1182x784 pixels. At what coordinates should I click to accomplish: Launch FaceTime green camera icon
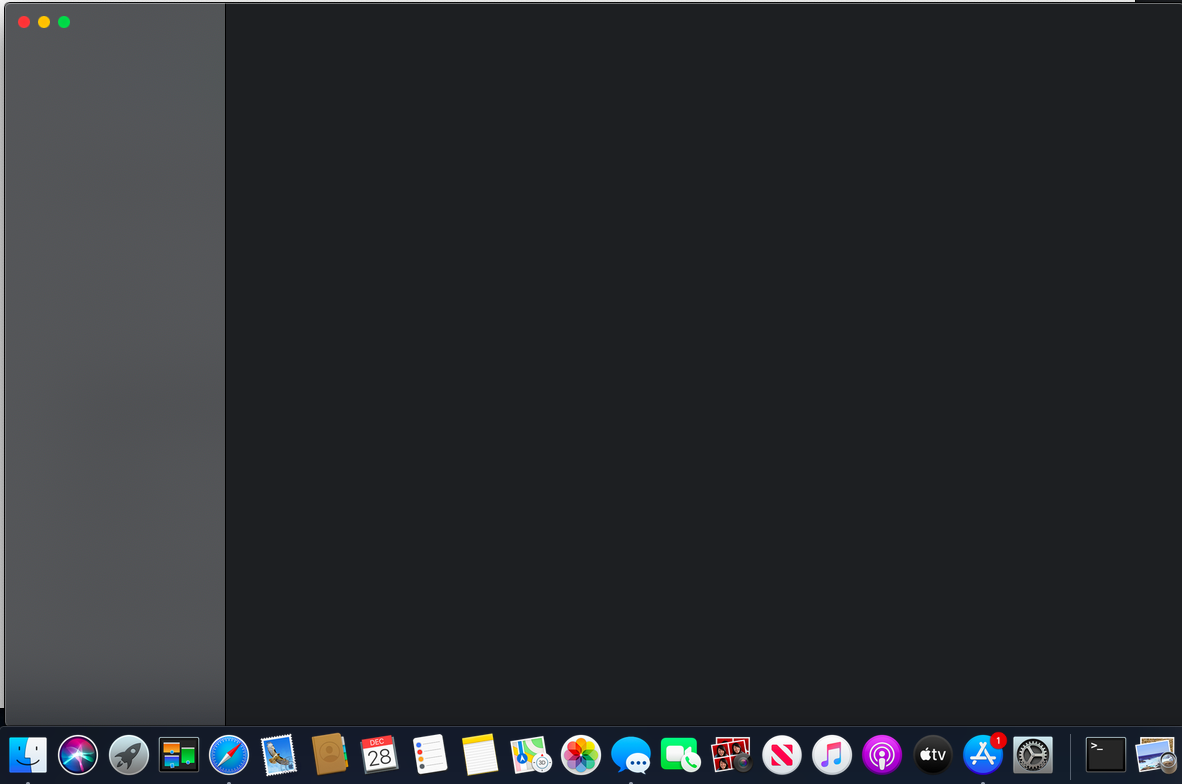click(681, 755)
